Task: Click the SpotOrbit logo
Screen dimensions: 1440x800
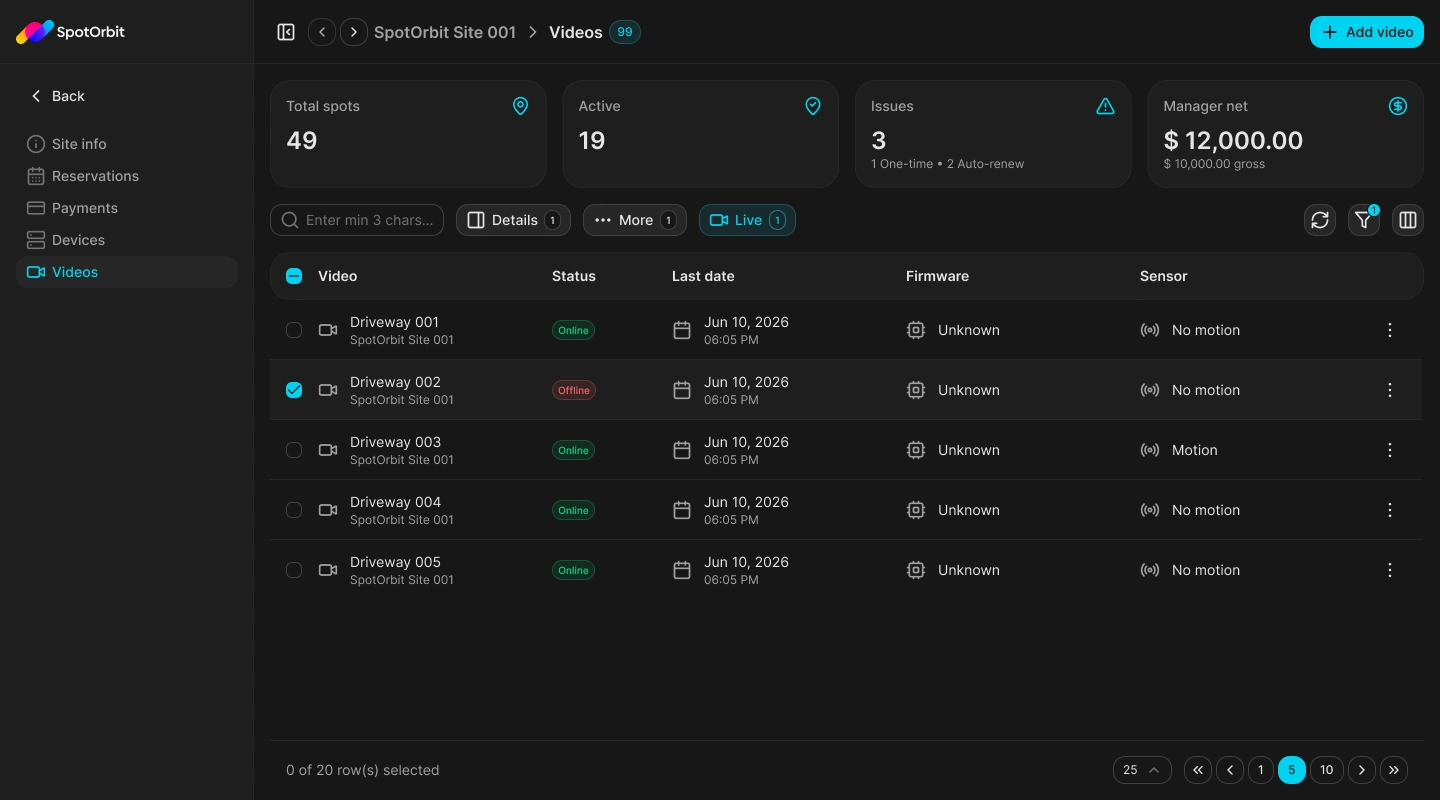Action: tap(70, 32)
